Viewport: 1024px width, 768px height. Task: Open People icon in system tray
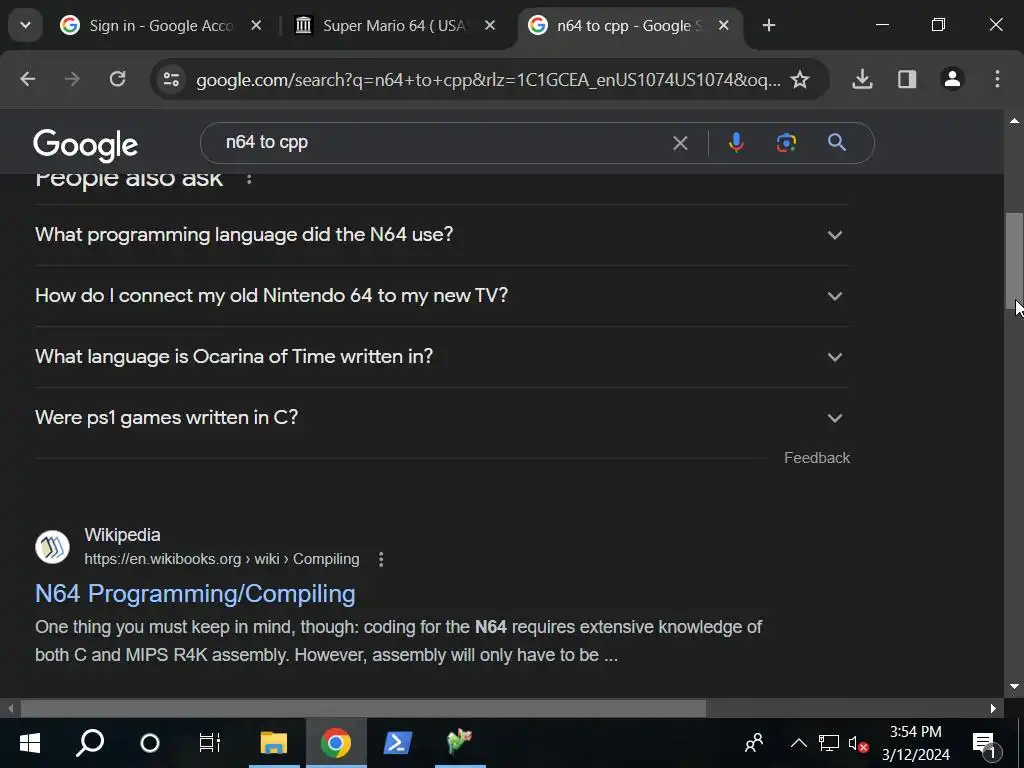[x=754, y=743]
